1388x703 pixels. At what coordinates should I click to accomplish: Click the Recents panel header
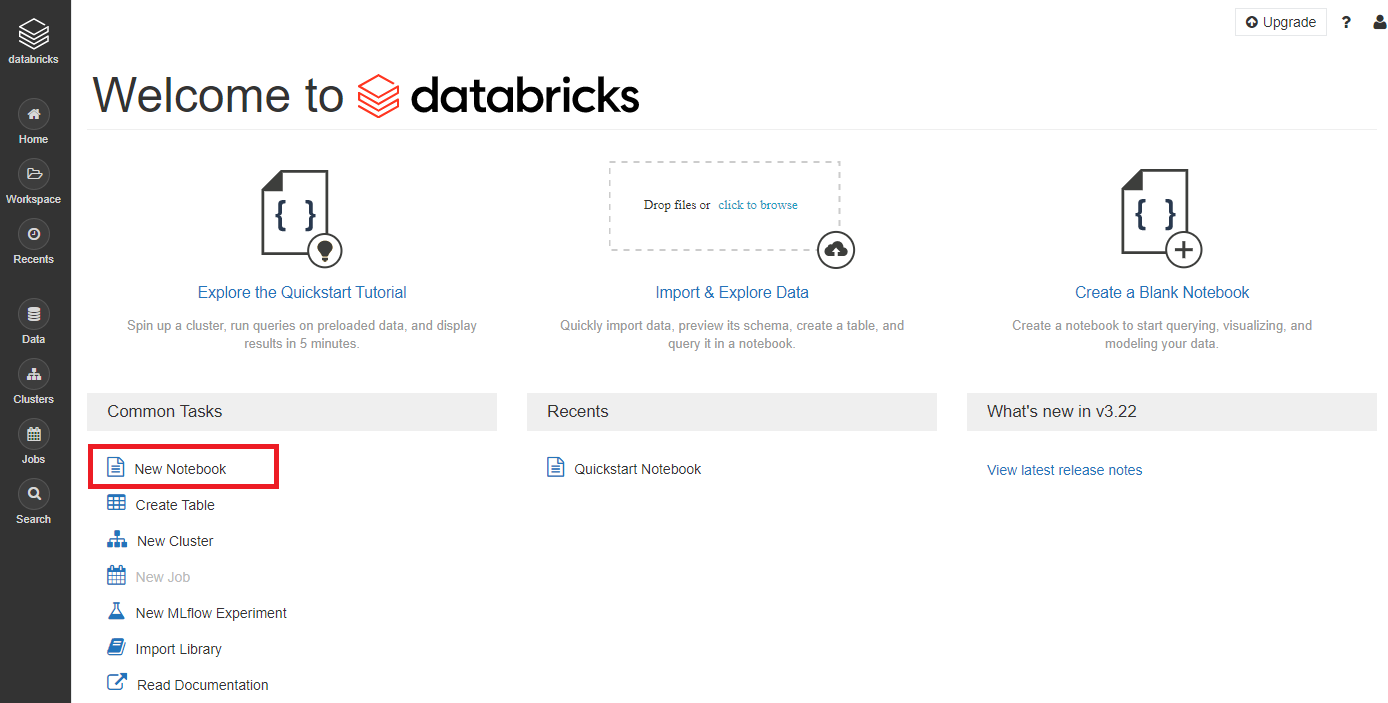point(732,412)
